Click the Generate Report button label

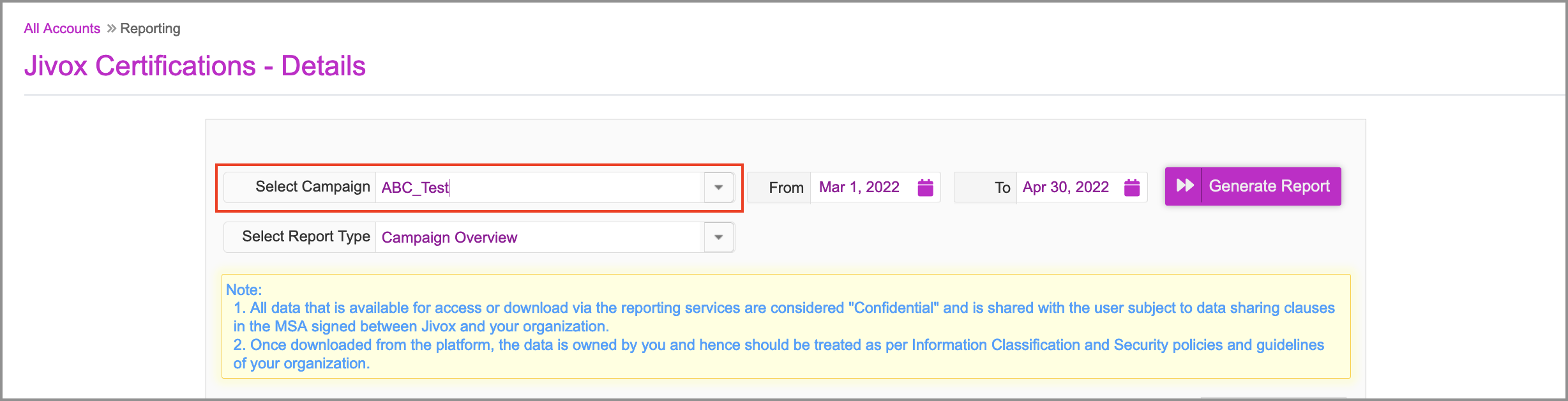(x=1269, y=186)
